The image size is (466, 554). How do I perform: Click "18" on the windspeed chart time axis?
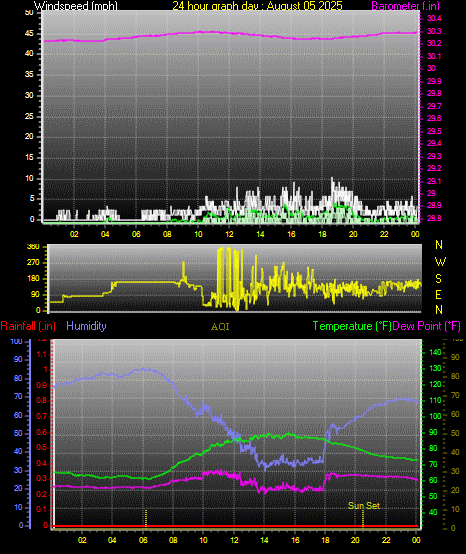(x=322, y=234)
